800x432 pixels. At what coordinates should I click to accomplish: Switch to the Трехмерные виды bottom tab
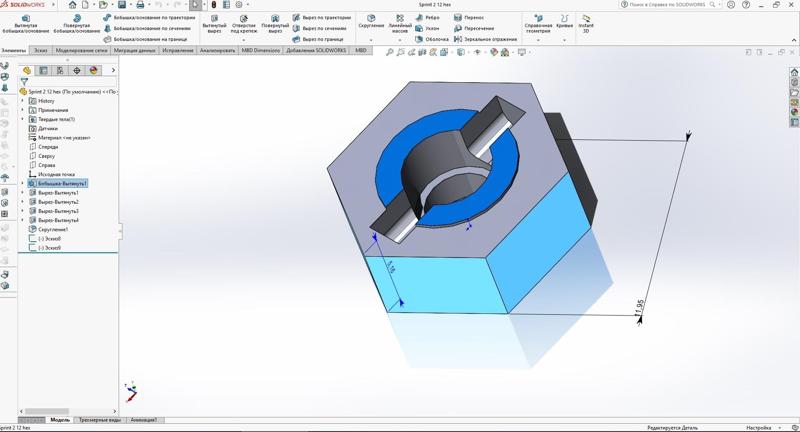pyautogui.click(x=99, y=420)
